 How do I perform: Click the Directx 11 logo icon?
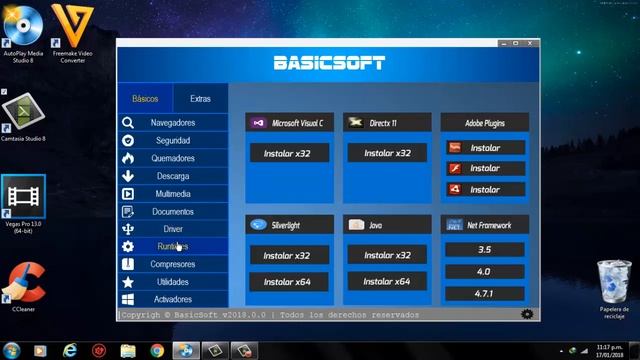coord(356,122)
